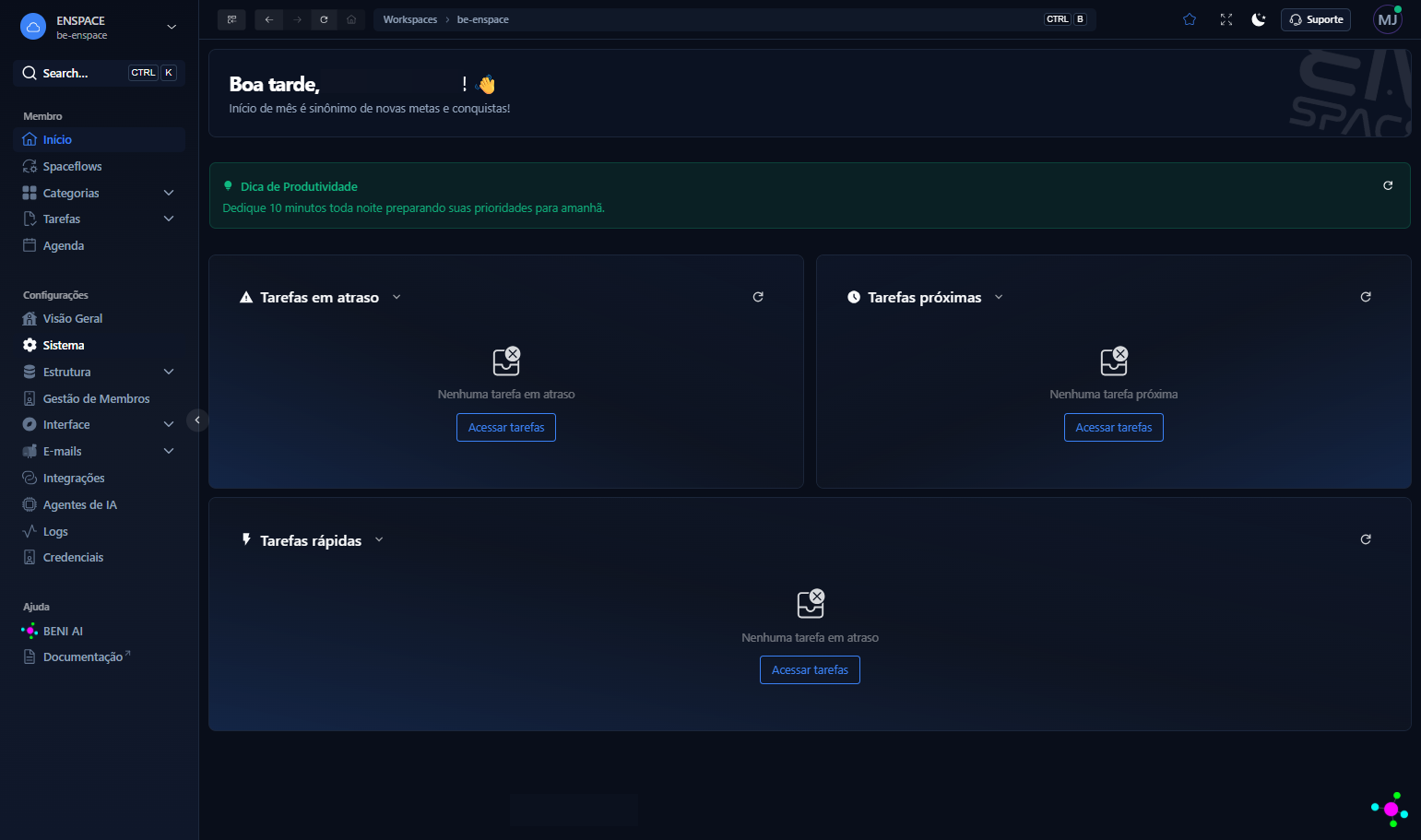Navigate forward with the right arrow
1421x840 pixels.
pos(297,19)
